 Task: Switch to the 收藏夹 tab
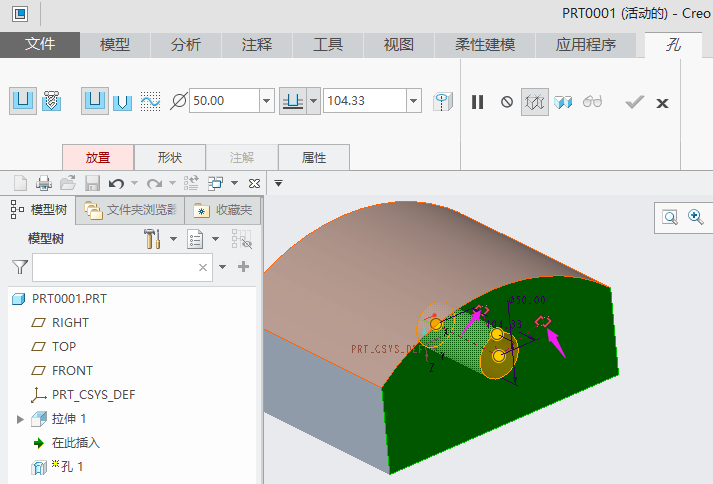tap(223, 210)
